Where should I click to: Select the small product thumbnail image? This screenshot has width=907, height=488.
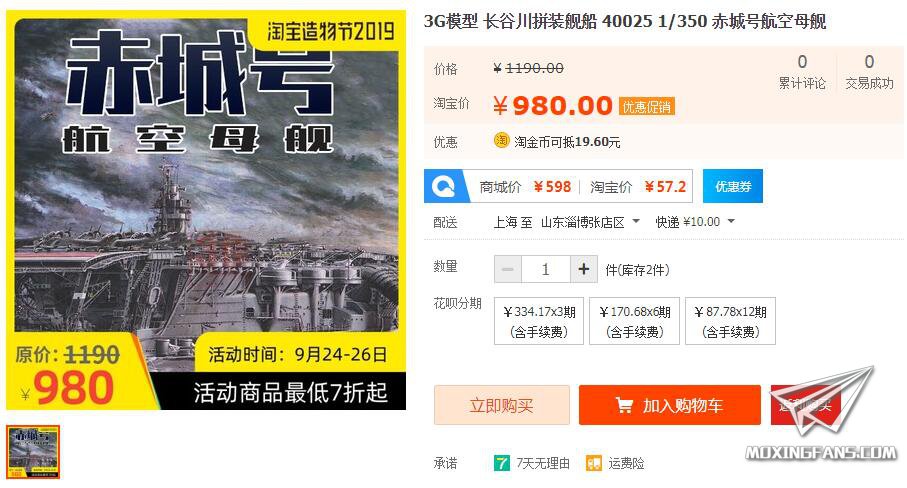tap(33, 452)
